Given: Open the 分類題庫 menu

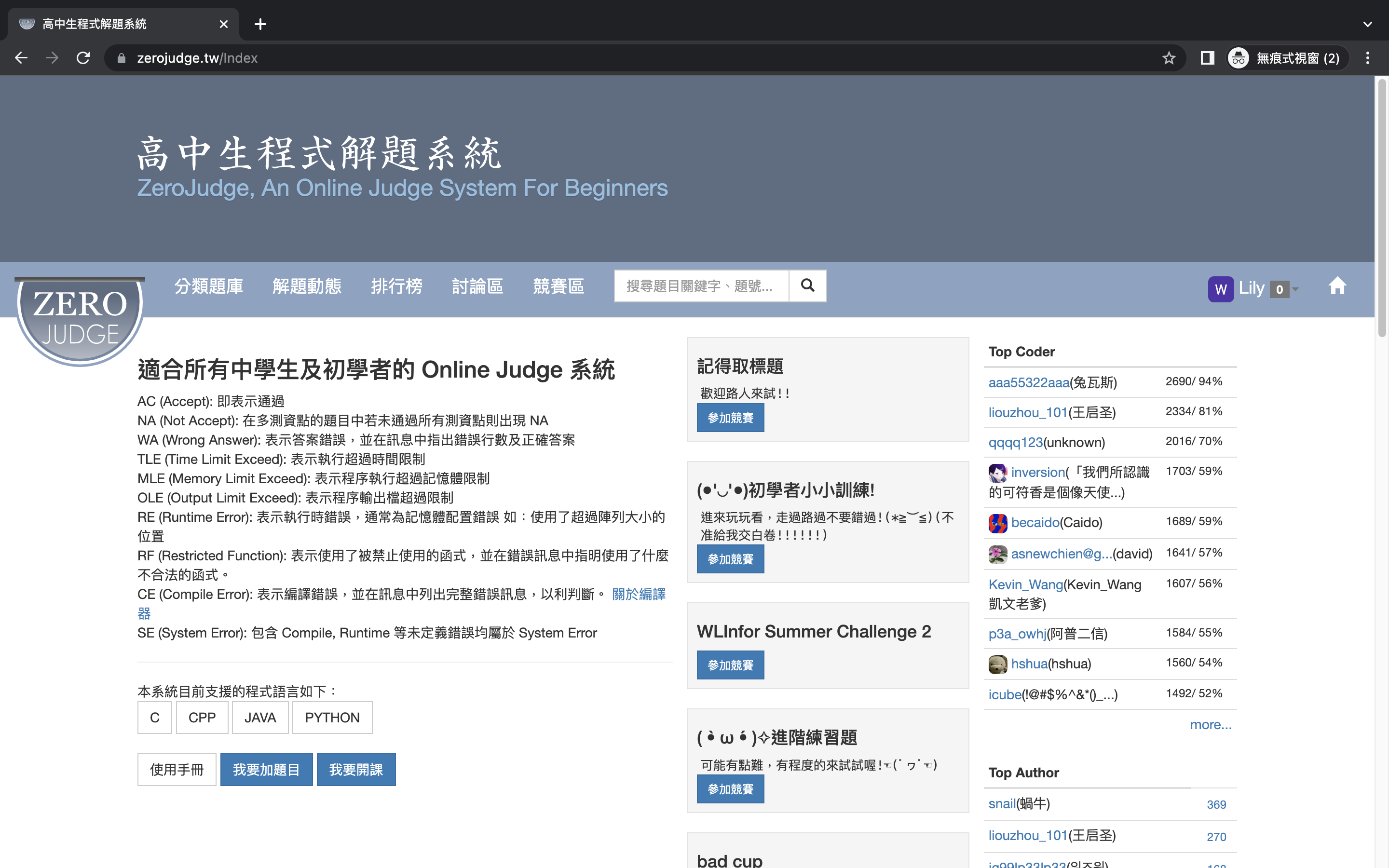Looking at the screenshot, I should point(209,286).
